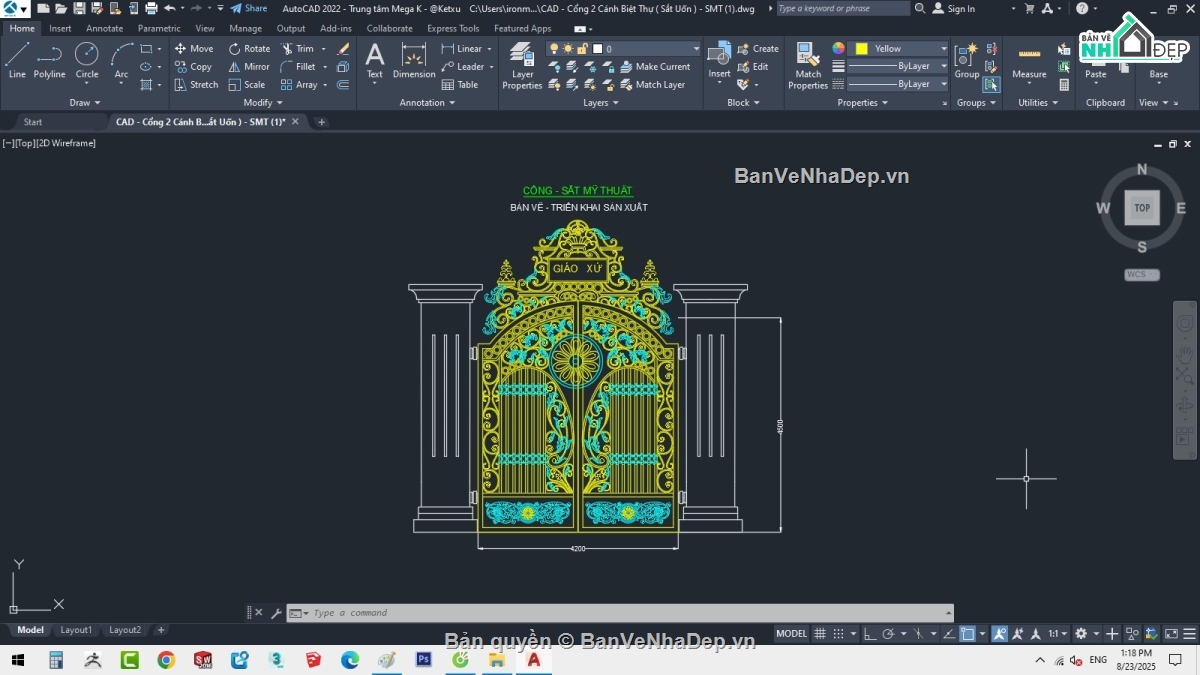Toggle grid display in status bar
Screen dimensions: 1200x675
click(x=819, y=633)
